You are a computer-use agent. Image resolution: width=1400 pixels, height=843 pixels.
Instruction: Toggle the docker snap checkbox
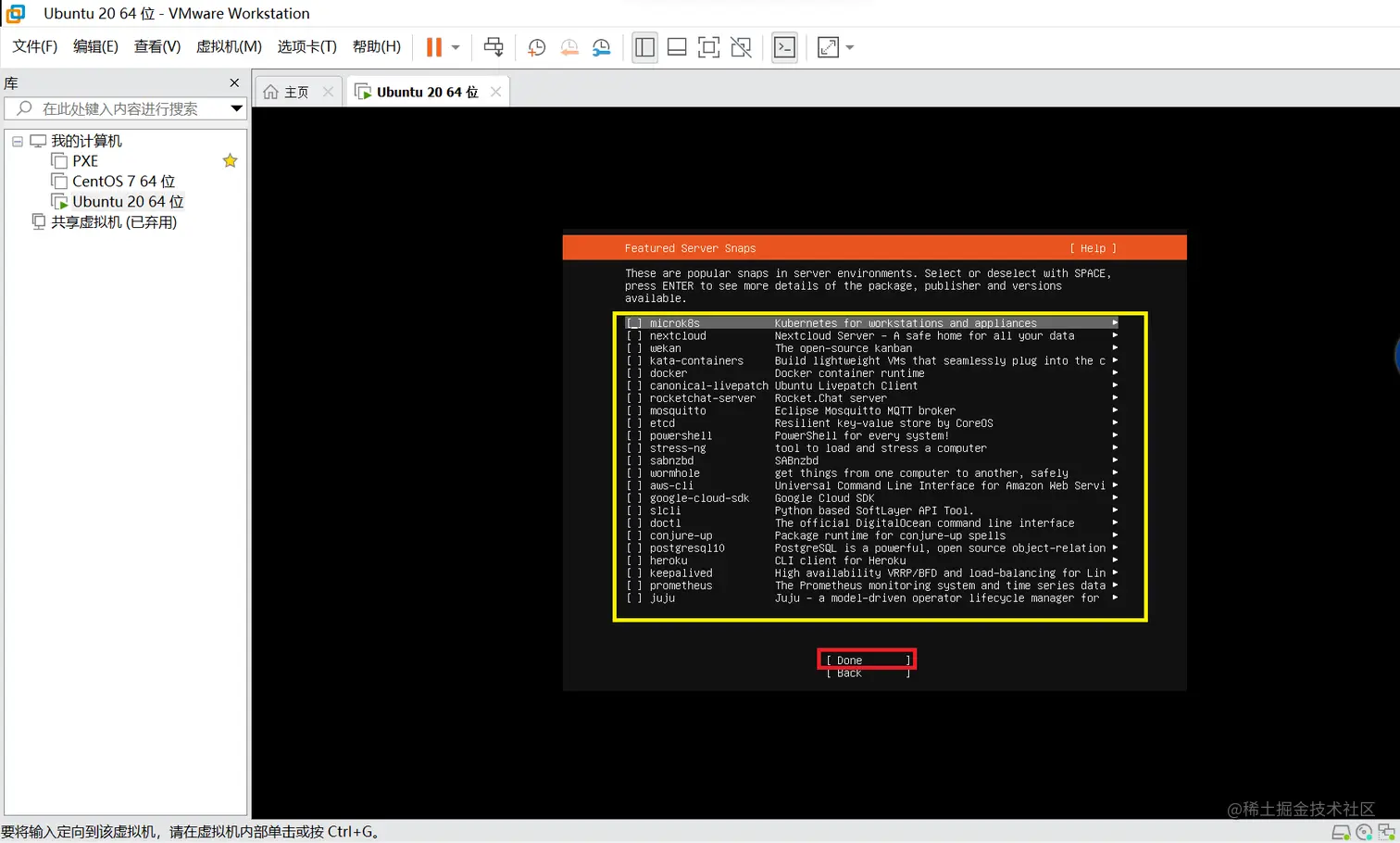tap(634, 373)
